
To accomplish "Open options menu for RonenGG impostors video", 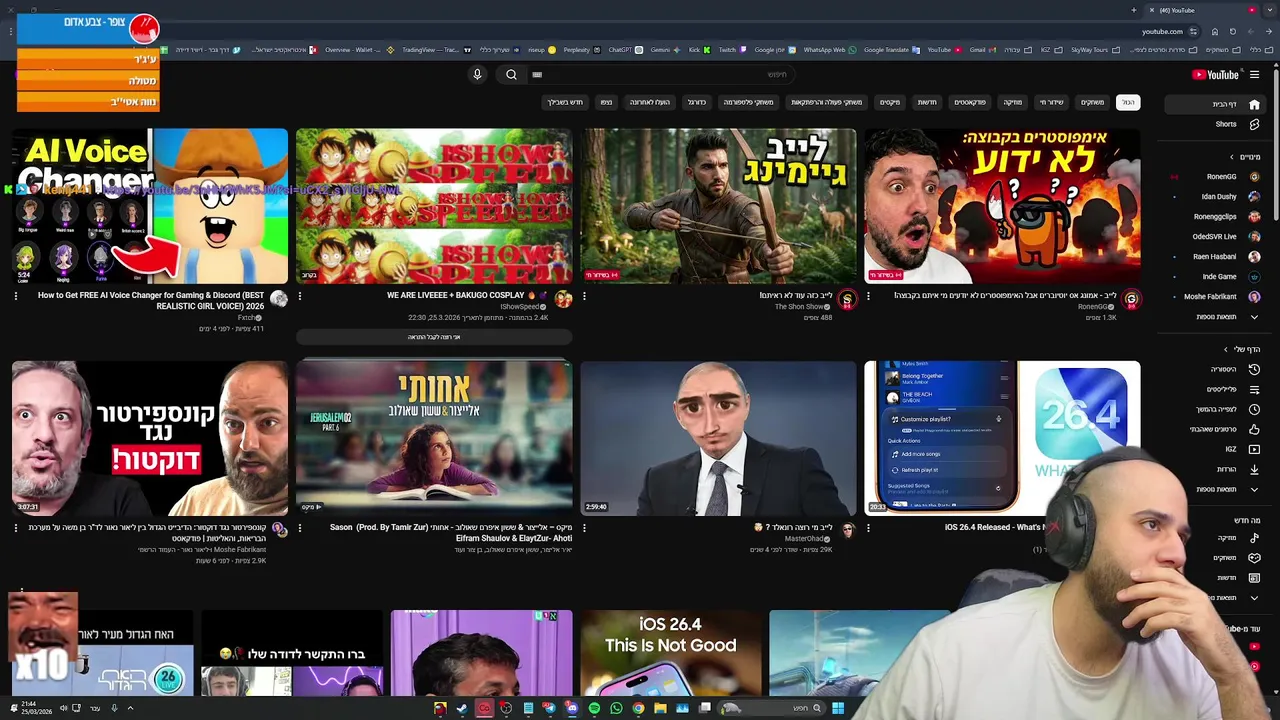I will (x=868, y=296).
